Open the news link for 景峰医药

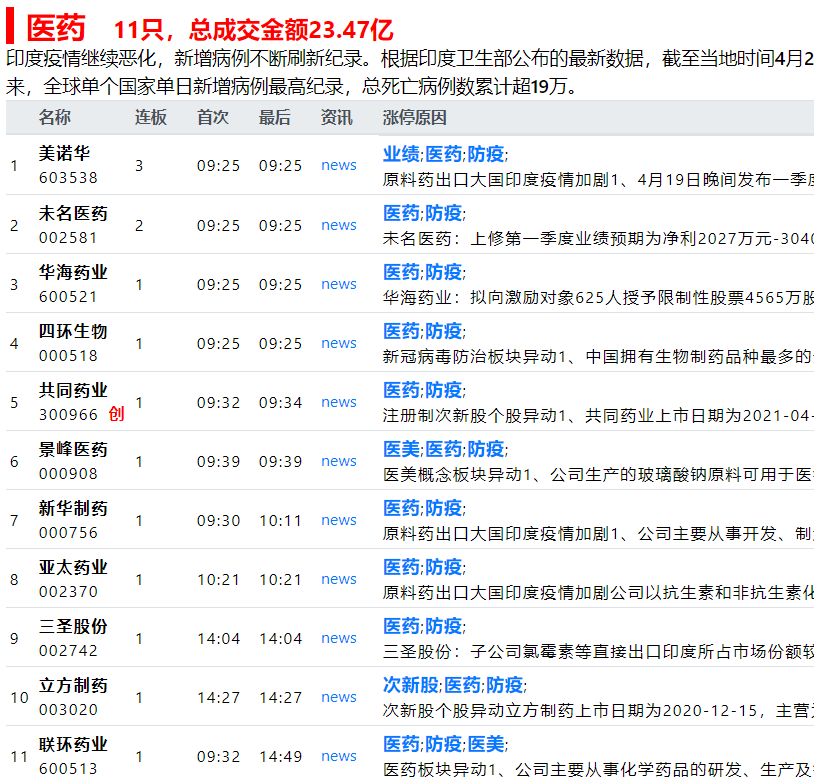pyautogui.click(x=338, y=462)
